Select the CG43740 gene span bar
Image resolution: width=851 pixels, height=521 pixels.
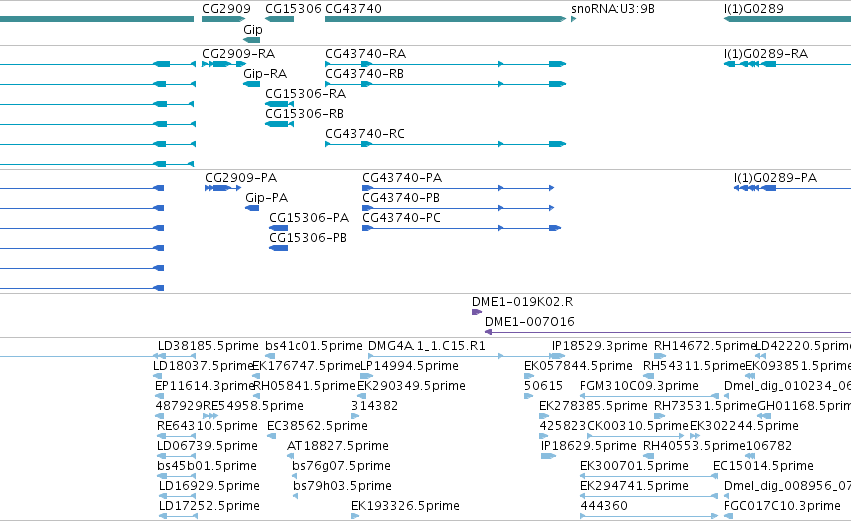point(446,19)
